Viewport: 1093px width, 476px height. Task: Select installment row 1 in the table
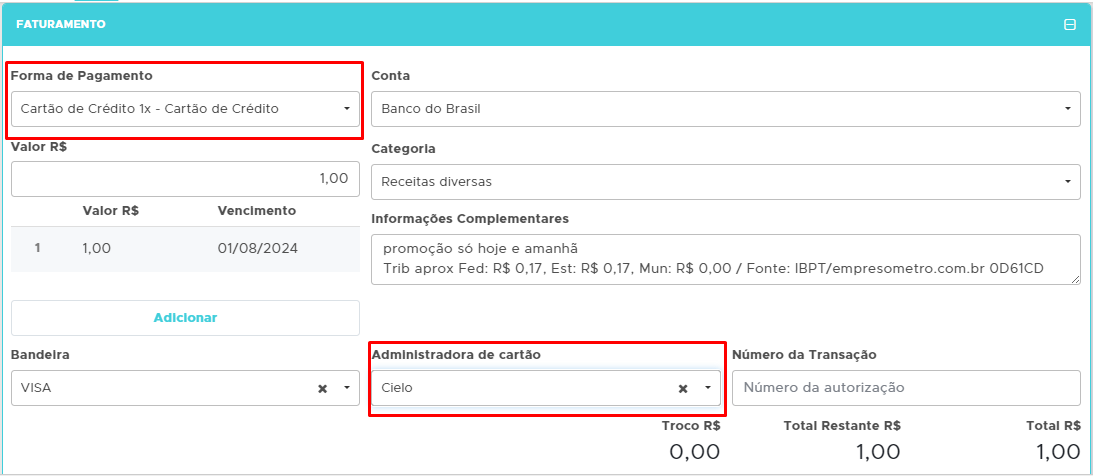(37, 248)
